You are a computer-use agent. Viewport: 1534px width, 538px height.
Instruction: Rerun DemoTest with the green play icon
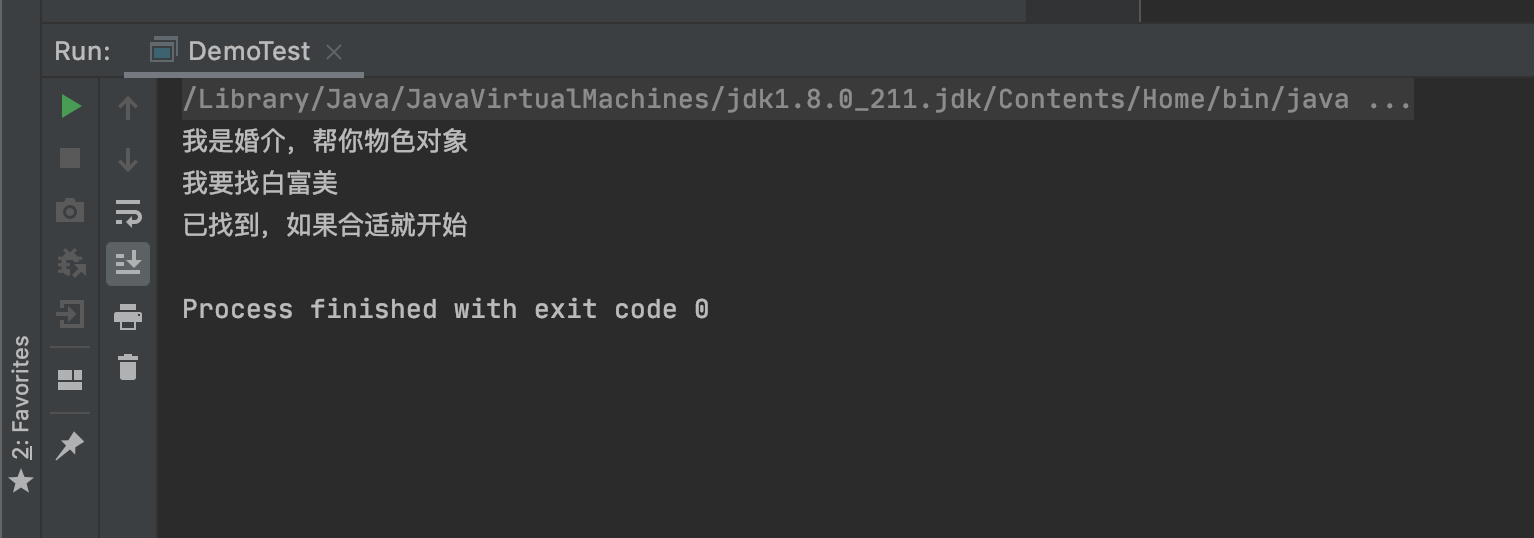[x=70, y=106]
